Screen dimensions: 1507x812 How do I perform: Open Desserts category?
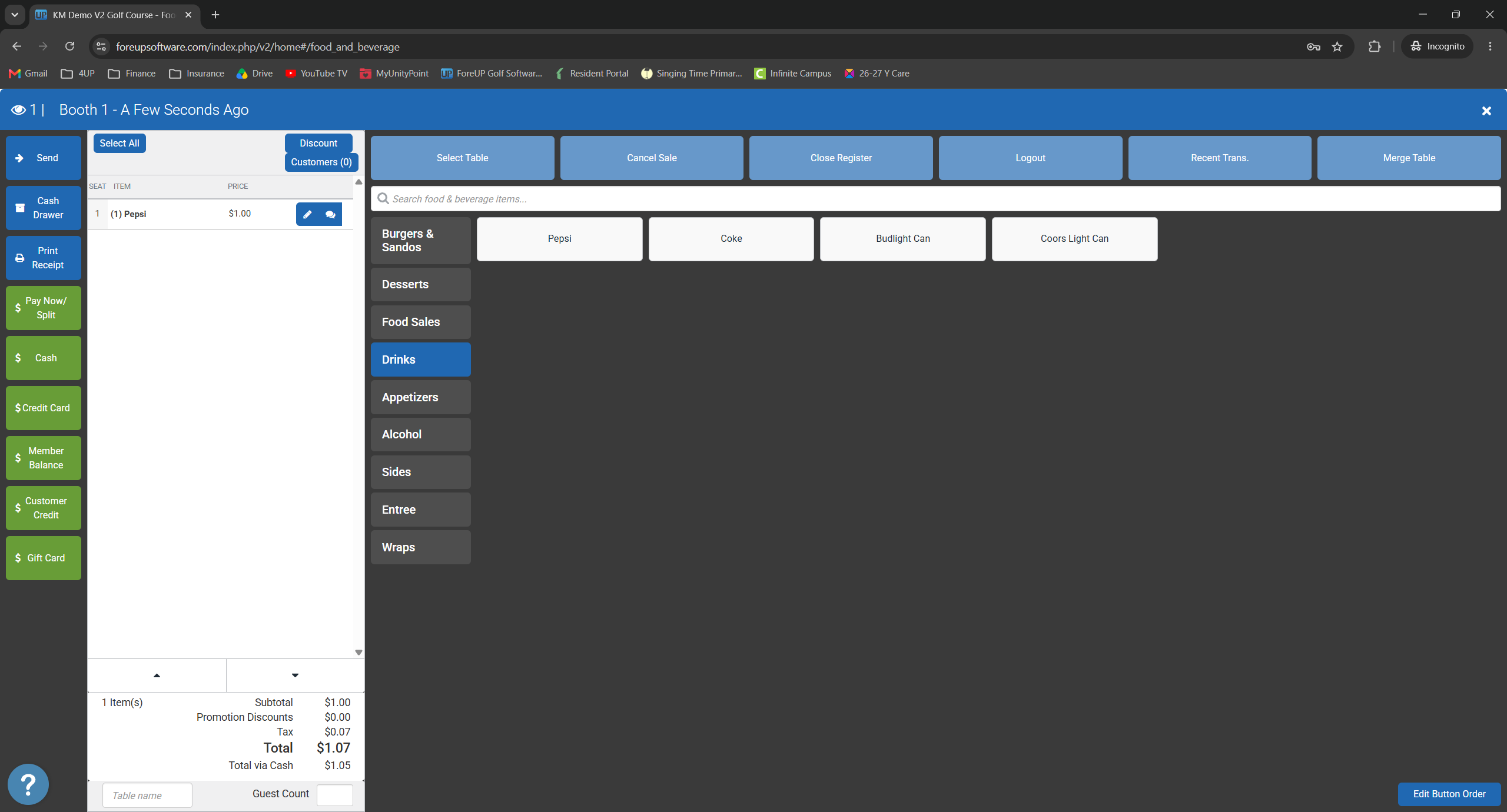(x=420, y=284)
